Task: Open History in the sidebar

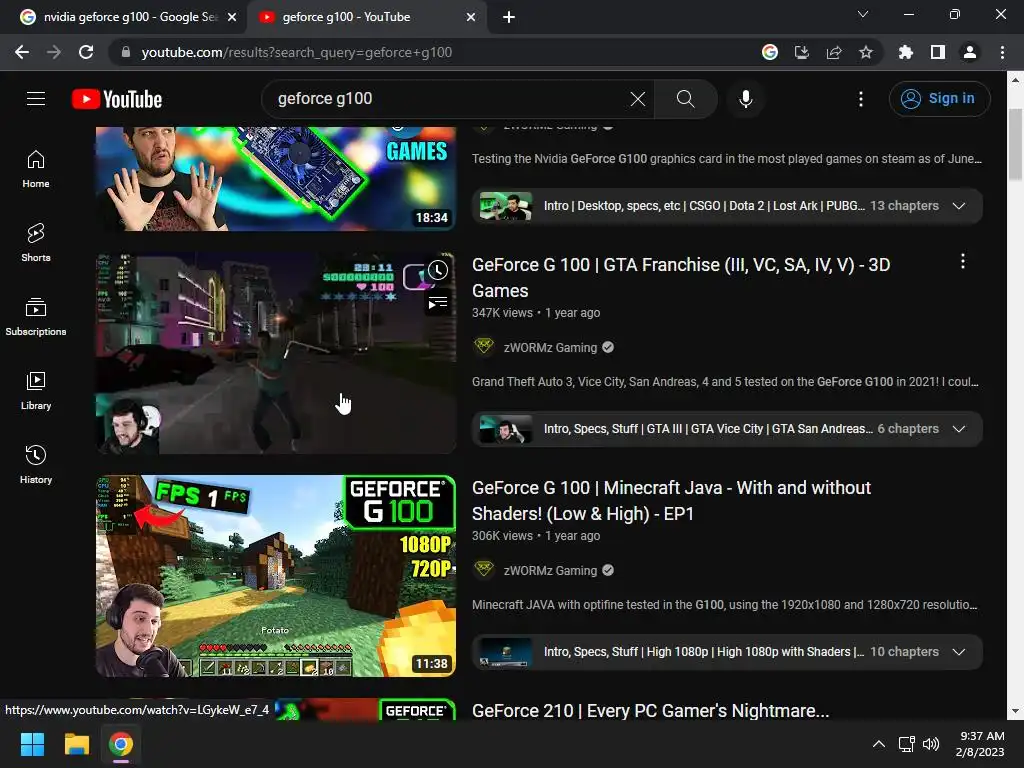Action: [x=36, y=464]
